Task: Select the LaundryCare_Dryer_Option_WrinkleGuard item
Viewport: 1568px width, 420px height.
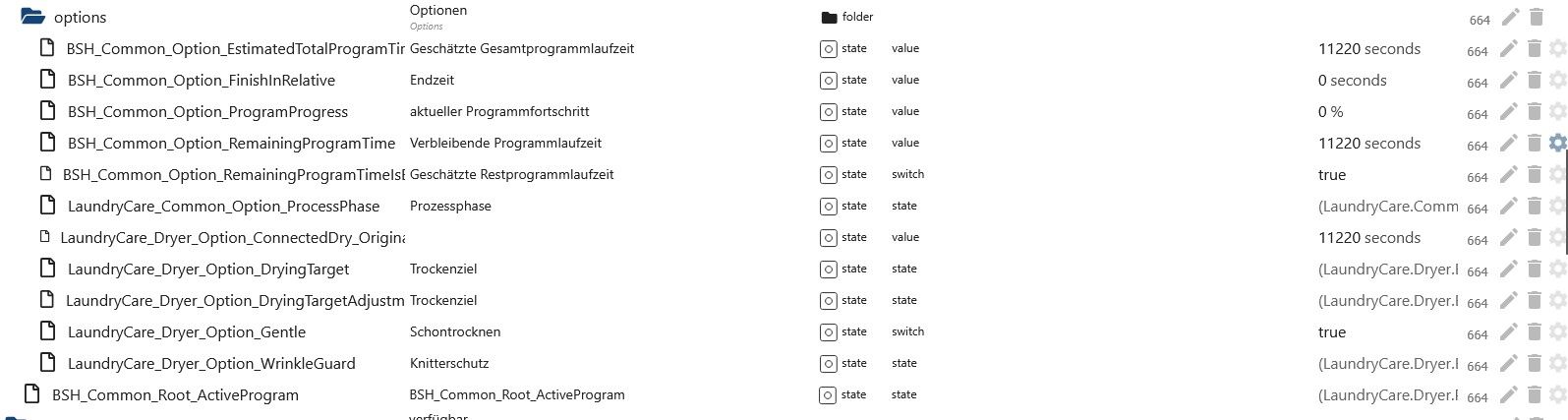Action: click(x=210, y=364)
